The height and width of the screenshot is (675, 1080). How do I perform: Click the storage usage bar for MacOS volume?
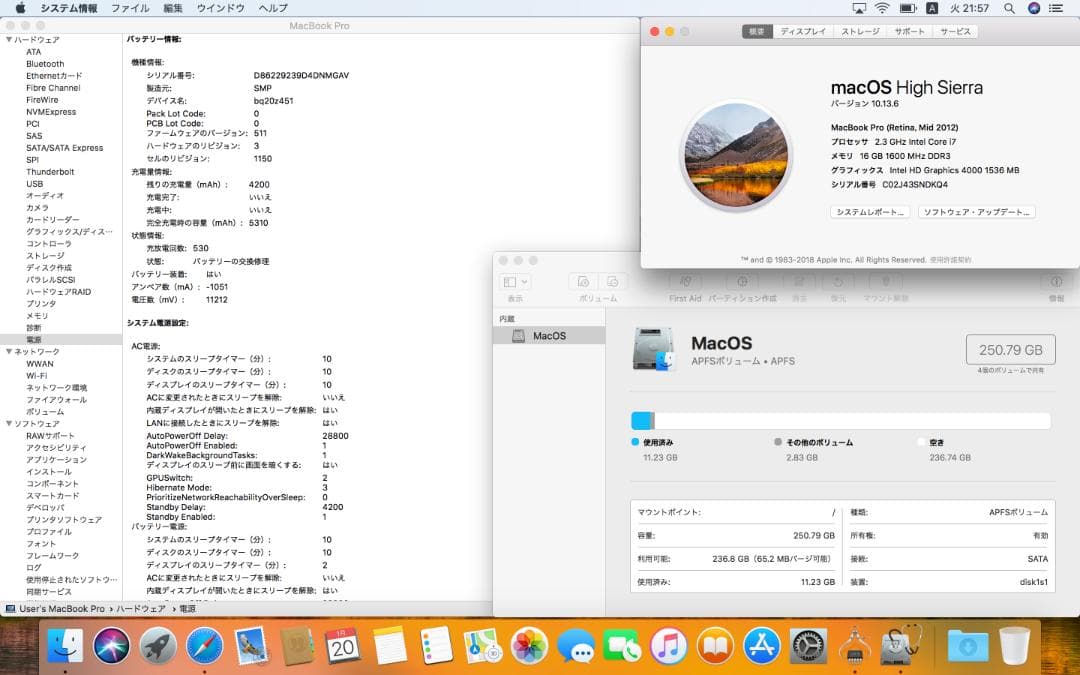840,421
